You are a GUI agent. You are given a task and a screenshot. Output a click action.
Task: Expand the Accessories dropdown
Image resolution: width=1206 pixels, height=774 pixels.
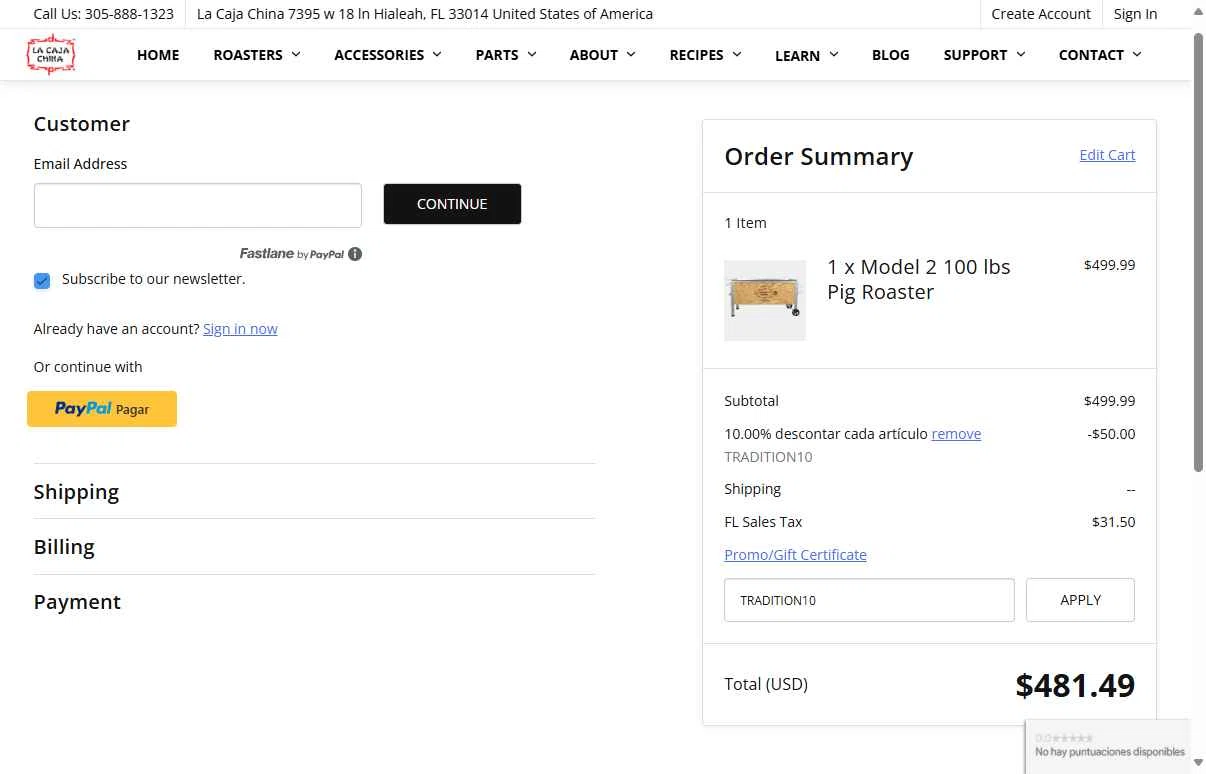click(388, 55)
